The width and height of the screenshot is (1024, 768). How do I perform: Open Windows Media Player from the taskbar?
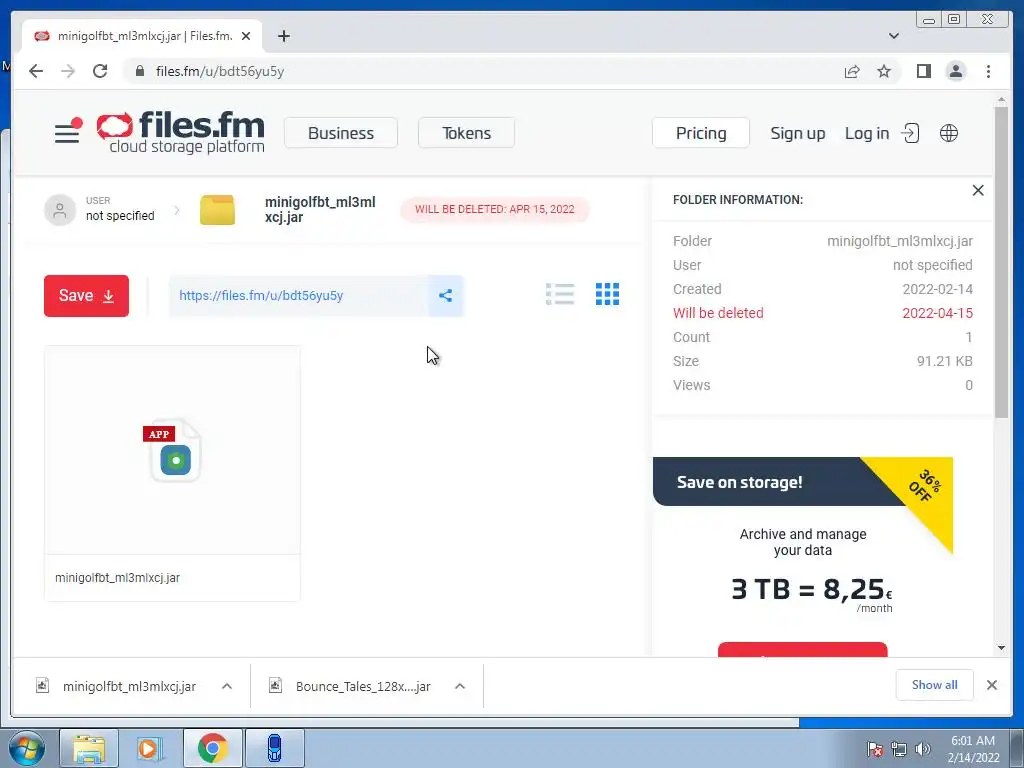click(x=150, y=748)
